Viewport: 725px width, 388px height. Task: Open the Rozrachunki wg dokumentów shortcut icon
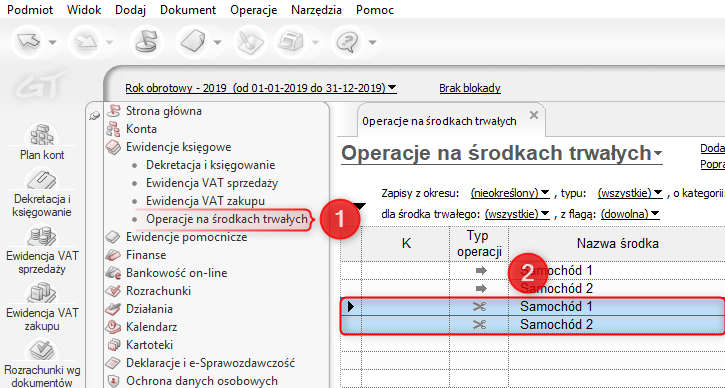[42, 351]
